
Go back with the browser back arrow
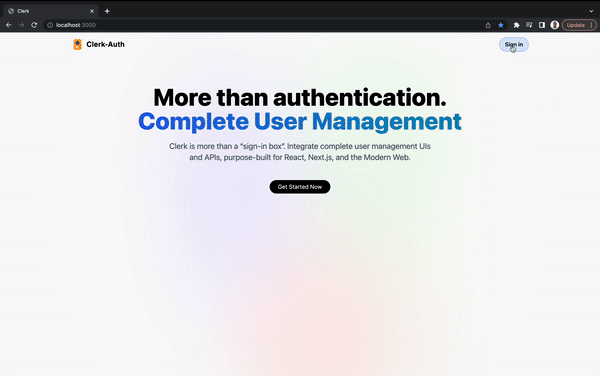(x=8, y=25)
